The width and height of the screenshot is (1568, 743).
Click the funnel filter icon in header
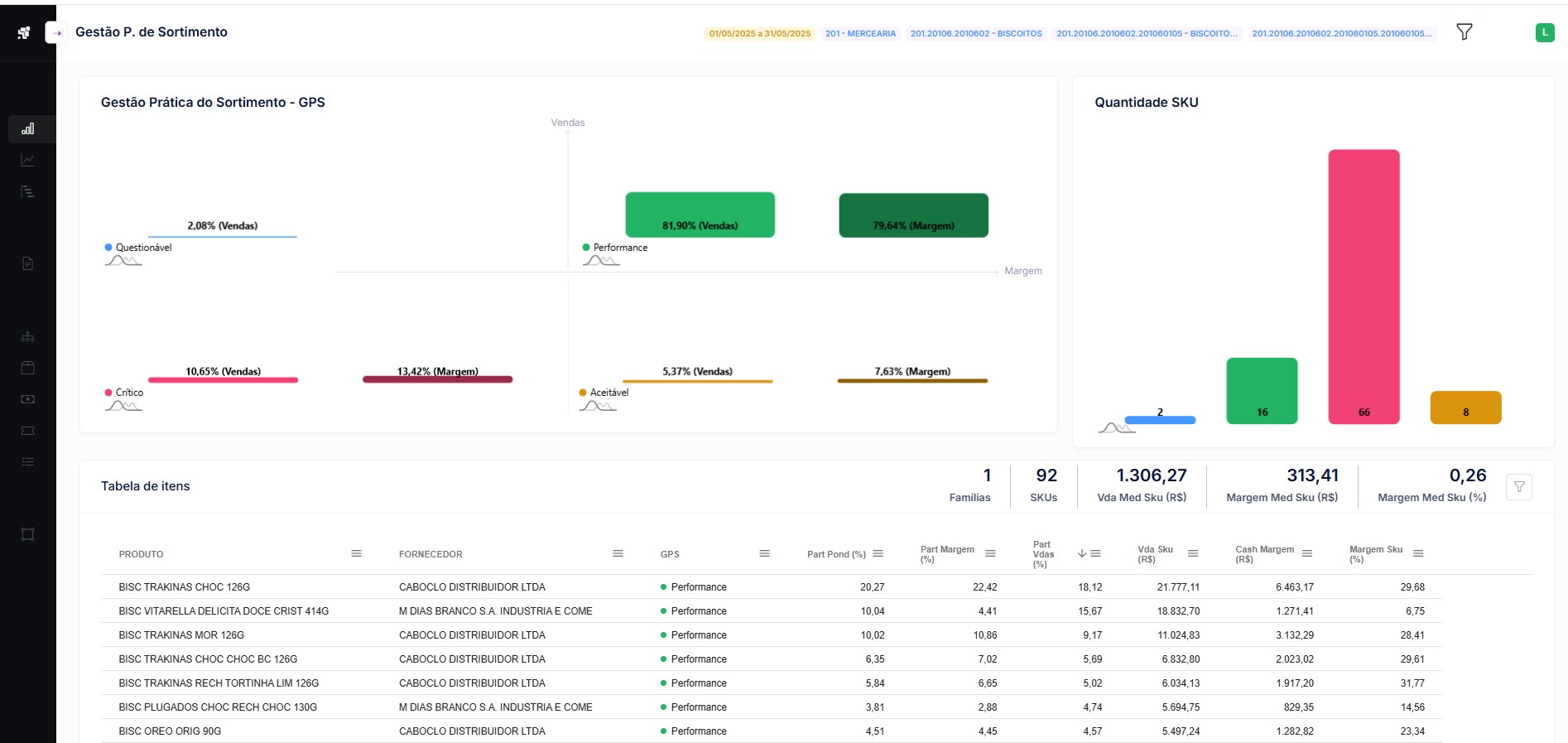click(1464, 32)
